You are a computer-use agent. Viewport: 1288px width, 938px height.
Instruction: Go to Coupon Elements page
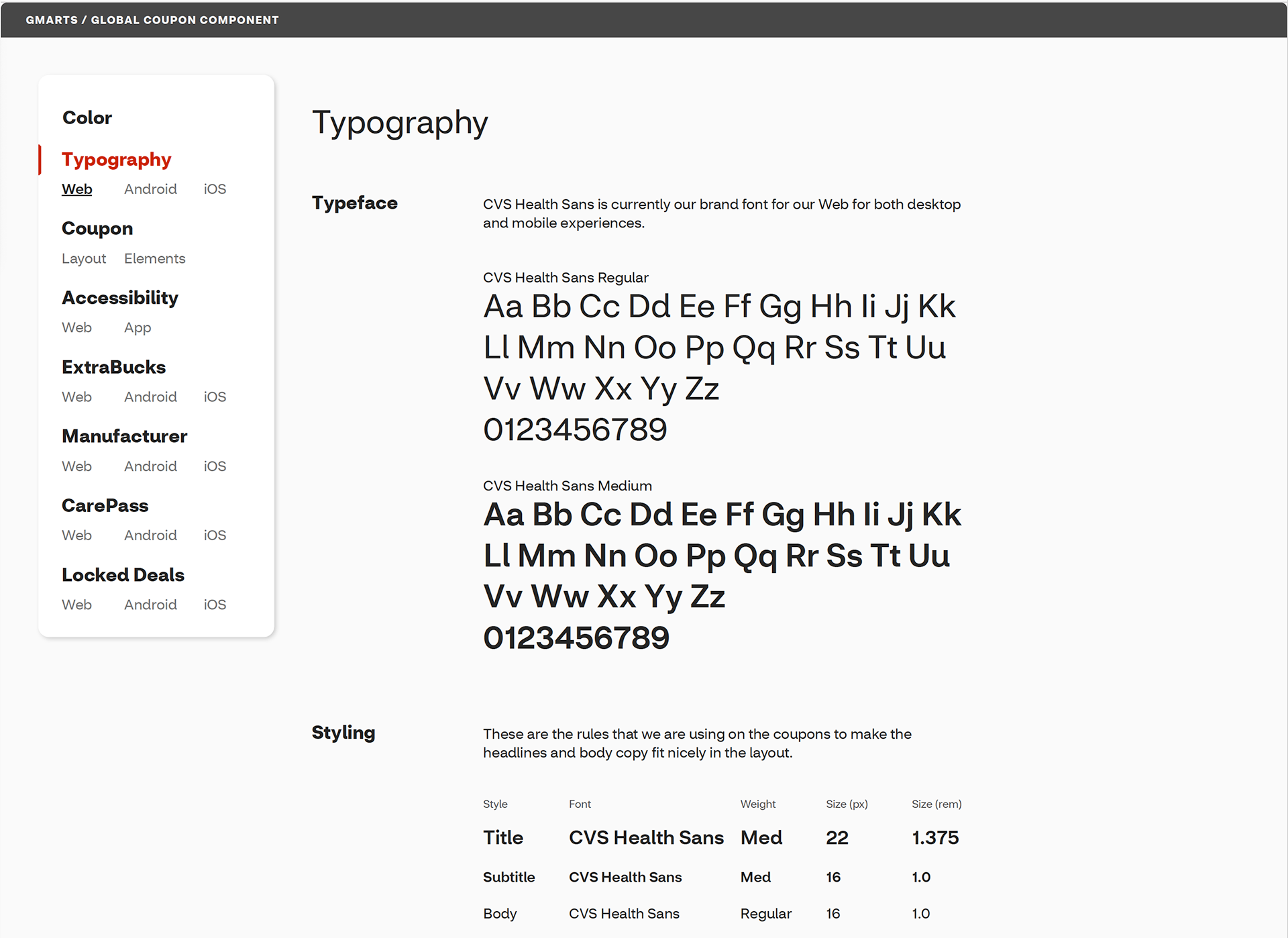tap(154, 258)
